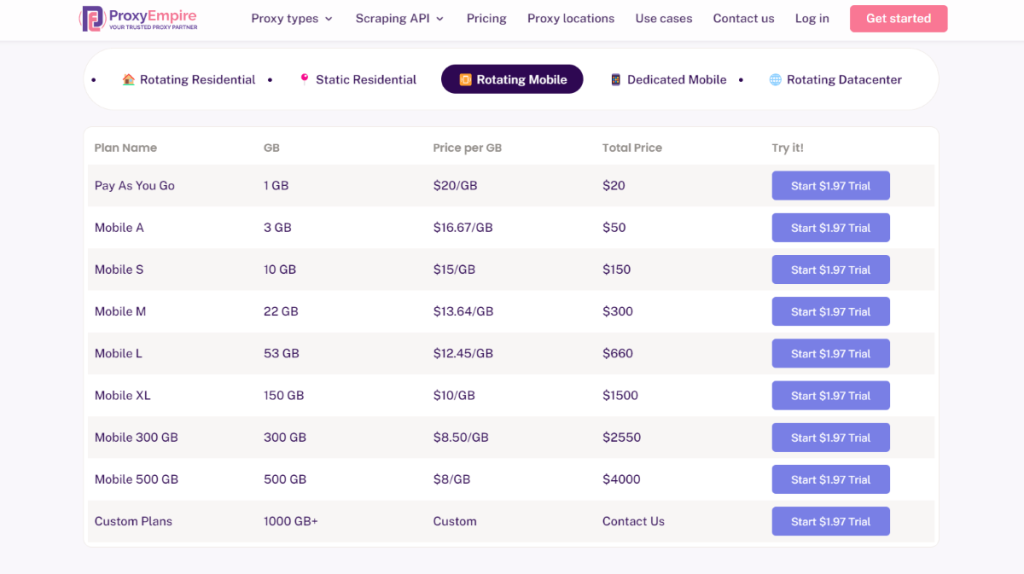The height and width of the screenshot is (574, 1024).
Task: Select the Dedicated Mobile tab
Action: click(x=676, y=80)
